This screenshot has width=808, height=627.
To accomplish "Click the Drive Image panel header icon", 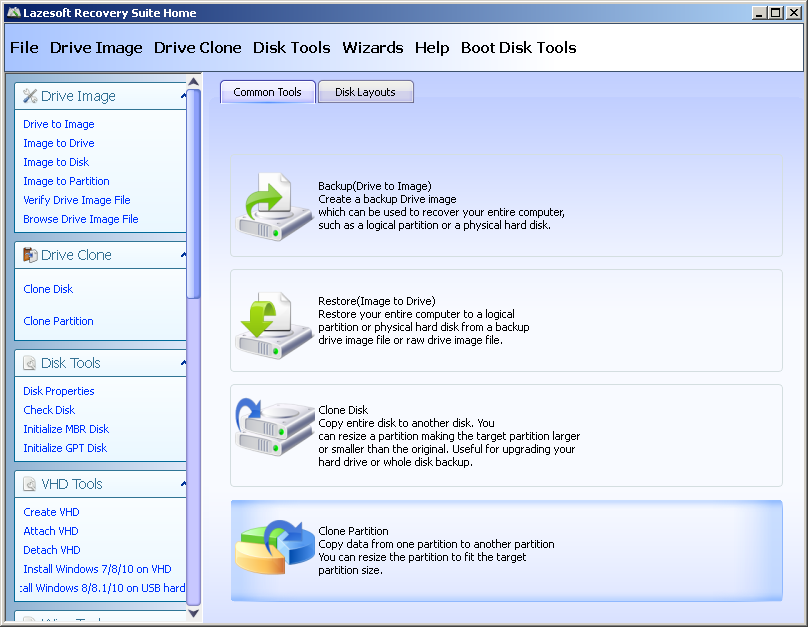I will (x=30, y=97).
